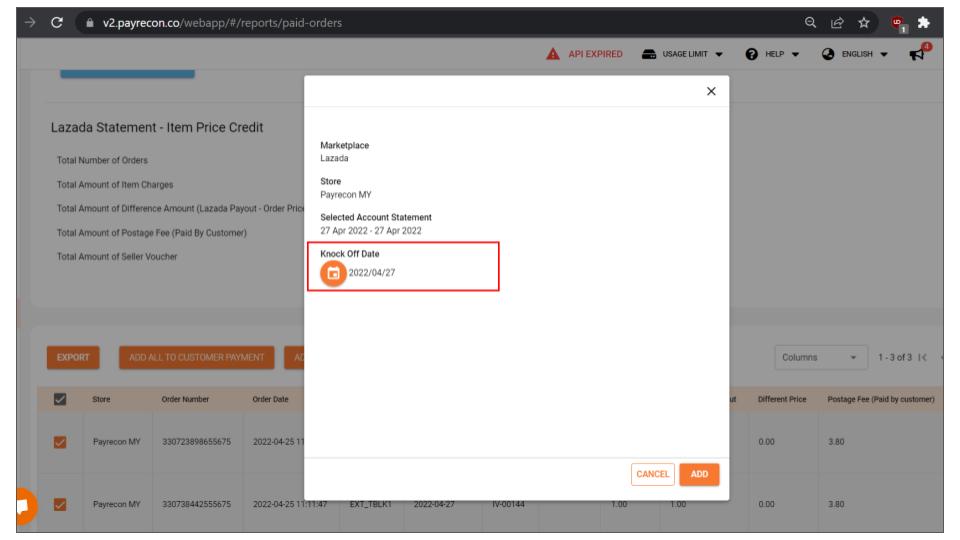
Task: Click the share page icon
Action: point(837,23)
